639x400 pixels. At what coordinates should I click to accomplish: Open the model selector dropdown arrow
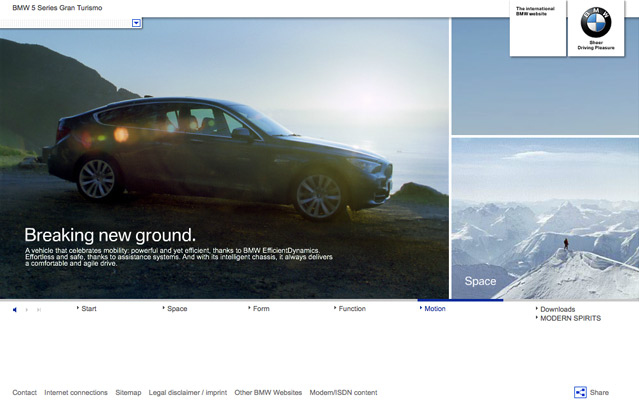pyautogui.click(x=137, y=23)
